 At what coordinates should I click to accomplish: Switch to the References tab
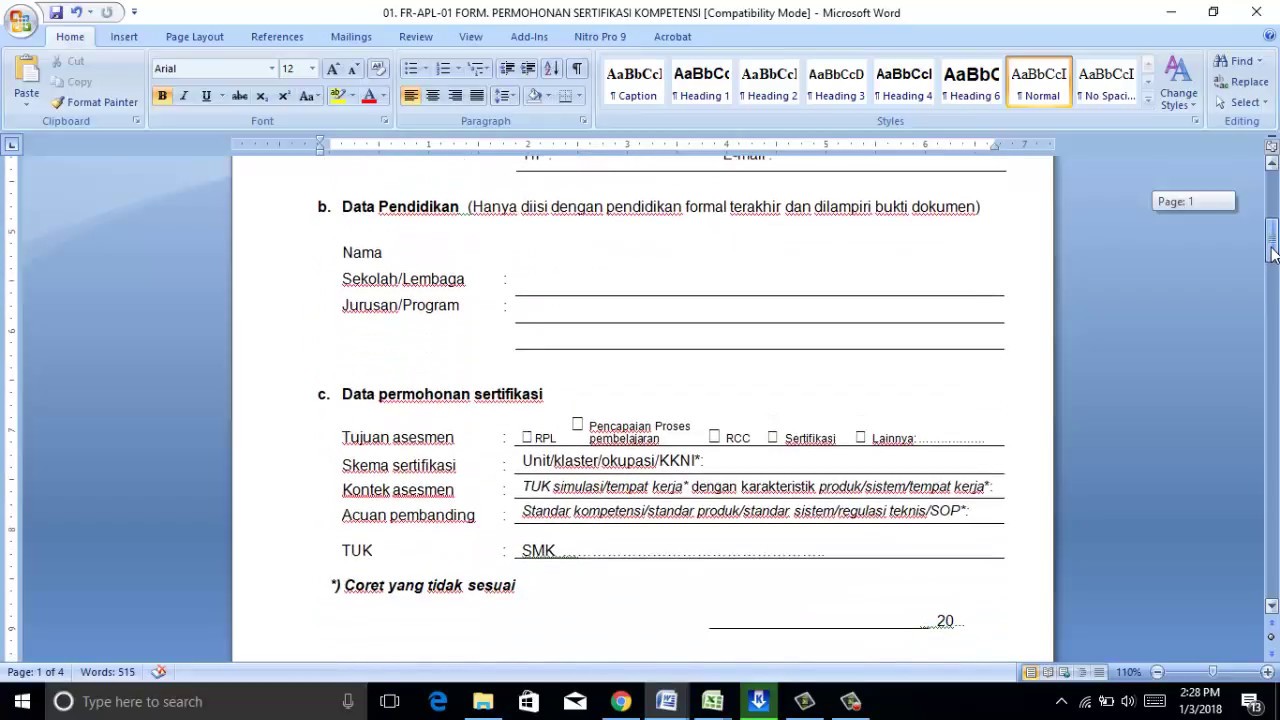tap(277, 37)
